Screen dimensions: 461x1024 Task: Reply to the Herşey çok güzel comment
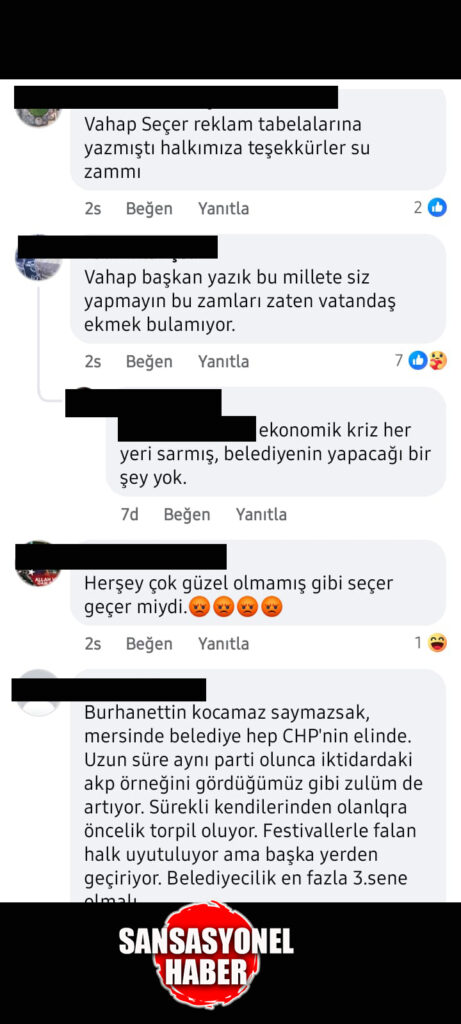point(223,644)
